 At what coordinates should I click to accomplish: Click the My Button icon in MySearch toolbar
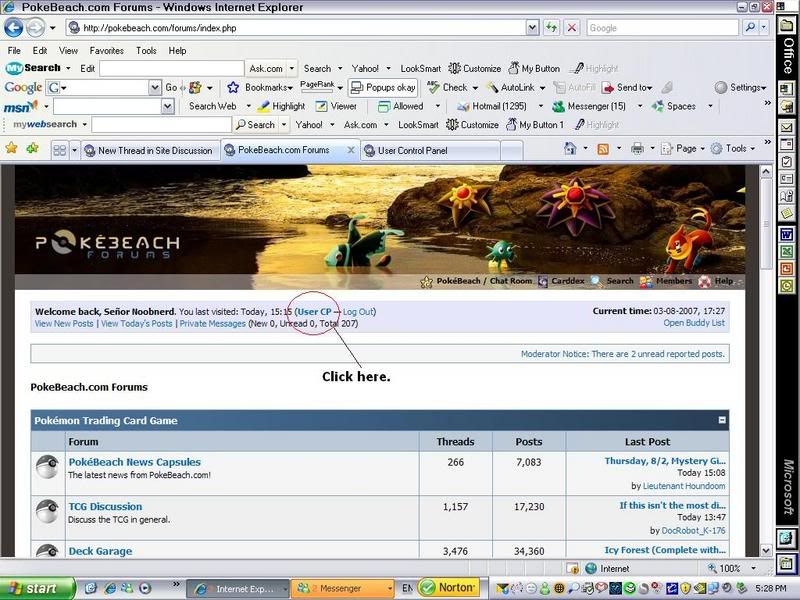click(x=534, y=68)
